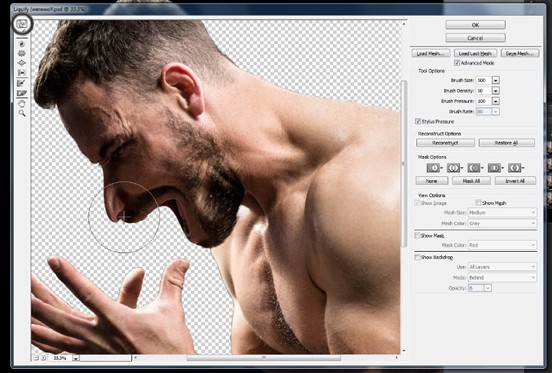Open the Brush Pressure dropdown arrow

pyautogui.click(x=496, y=101)
